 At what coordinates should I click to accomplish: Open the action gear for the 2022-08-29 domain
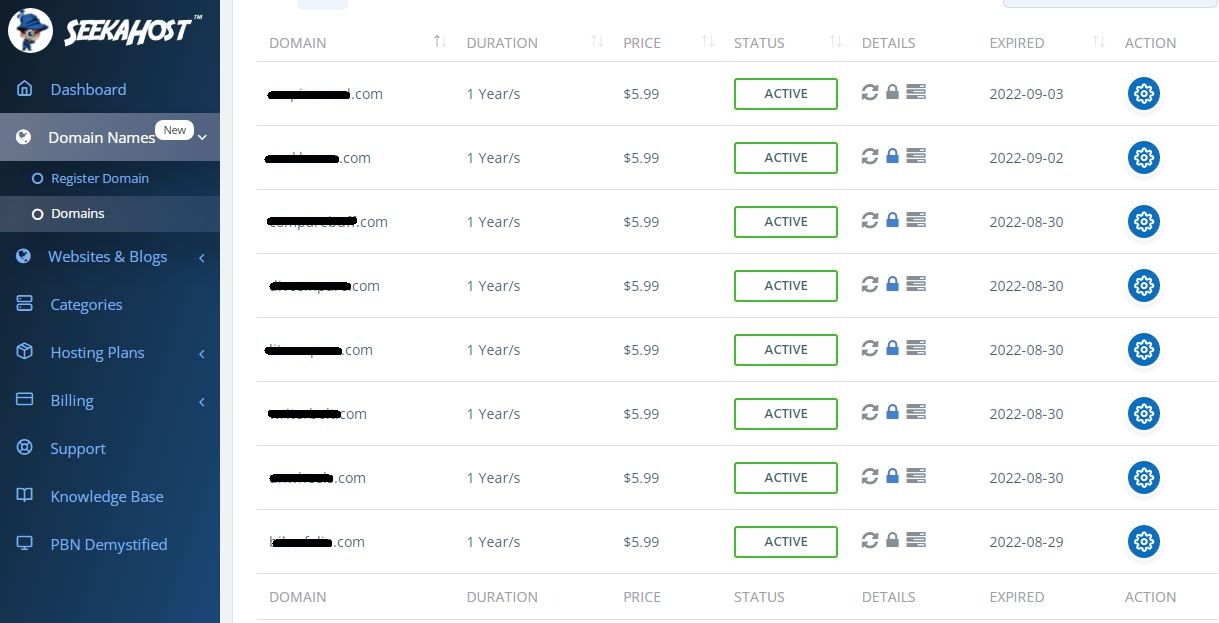tap(1144, 542)
